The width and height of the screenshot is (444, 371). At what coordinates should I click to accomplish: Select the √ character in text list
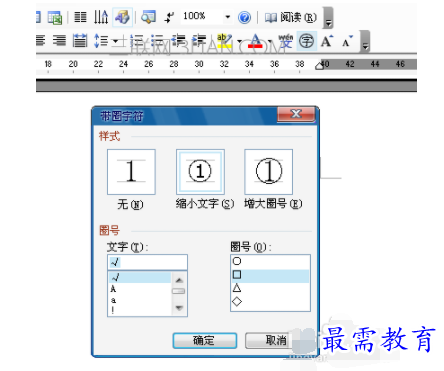coord(139,277)
